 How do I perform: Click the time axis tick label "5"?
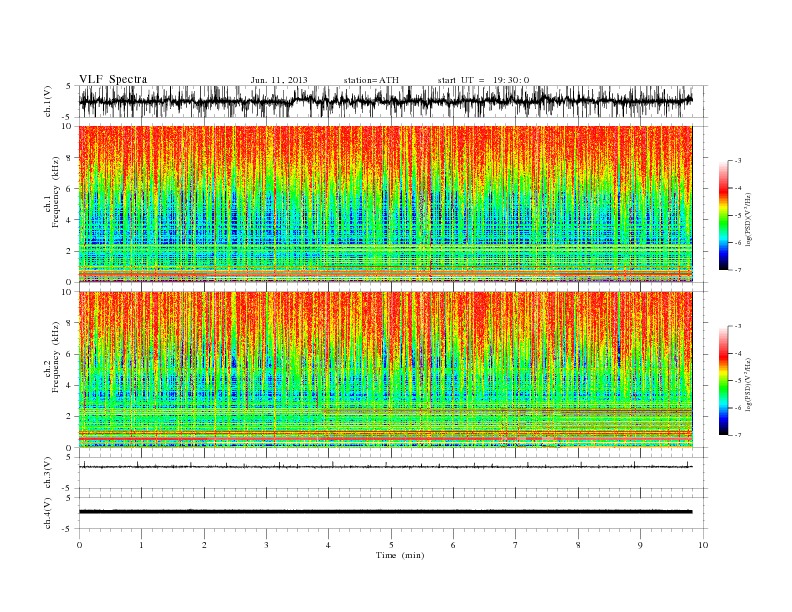391,545
